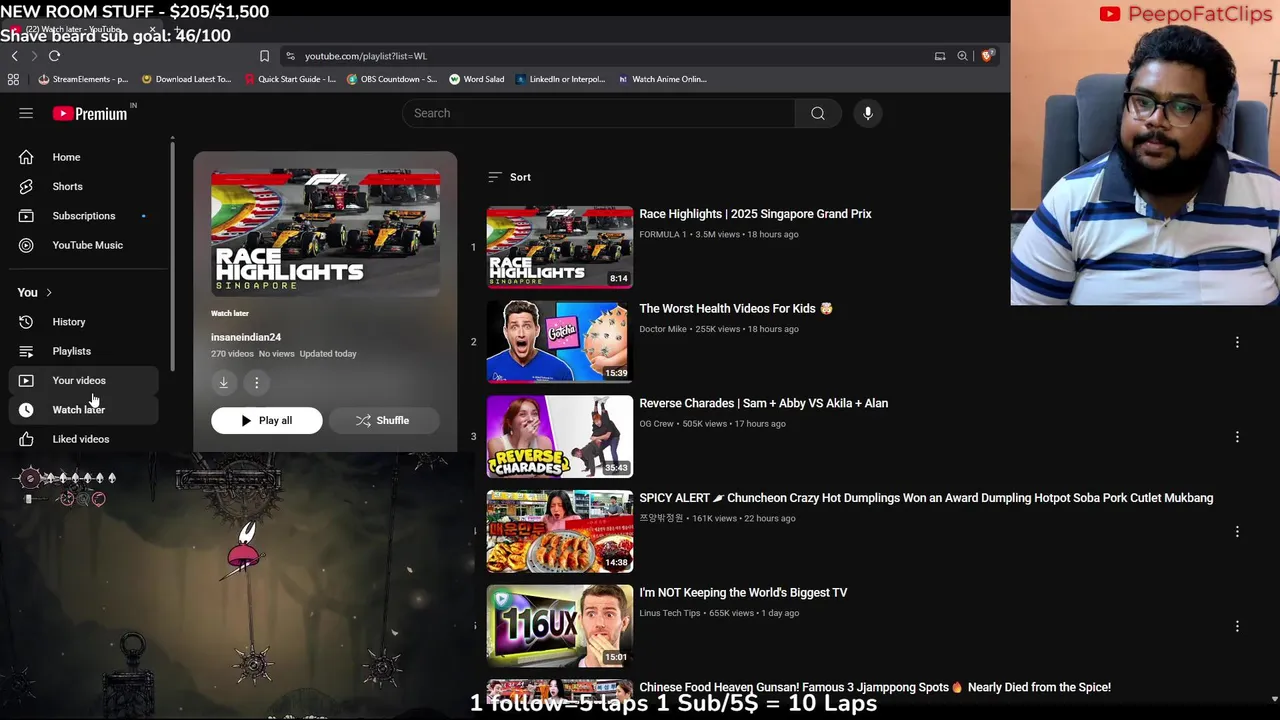Screen dimensions: 1280x720
Task: Click into the YouTube search field
Action: [598, 113]
